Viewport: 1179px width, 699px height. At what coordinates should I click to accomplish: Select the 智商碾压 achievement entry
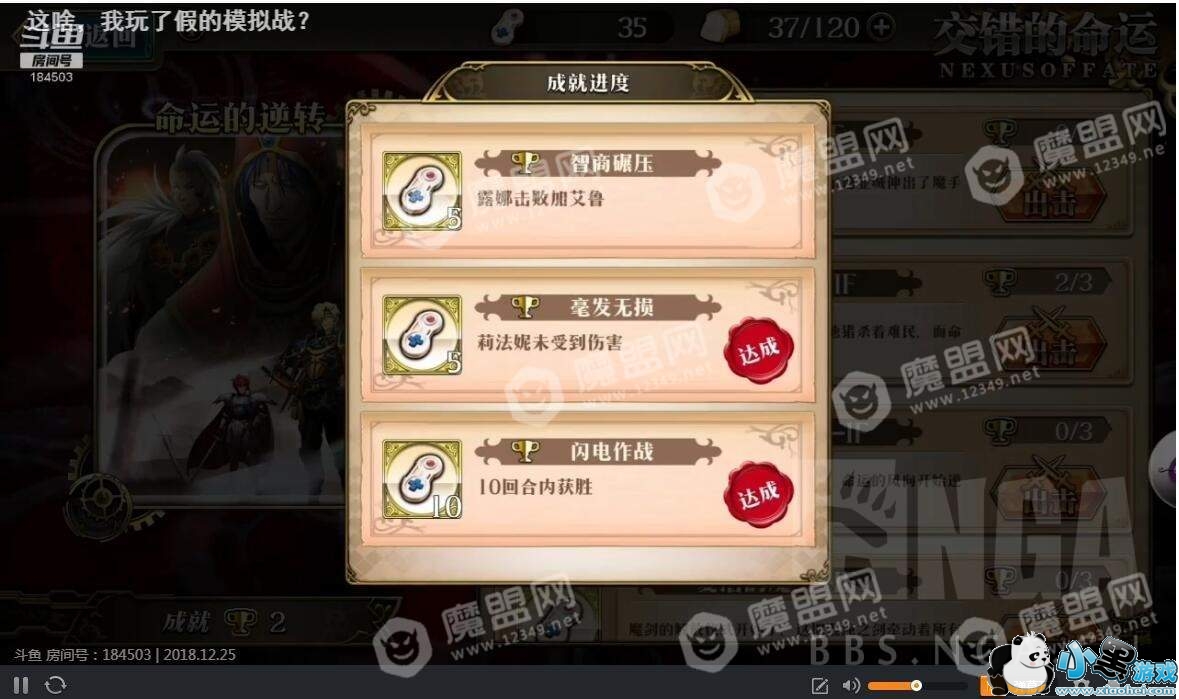pyautogui.click(x=588, y=191)
